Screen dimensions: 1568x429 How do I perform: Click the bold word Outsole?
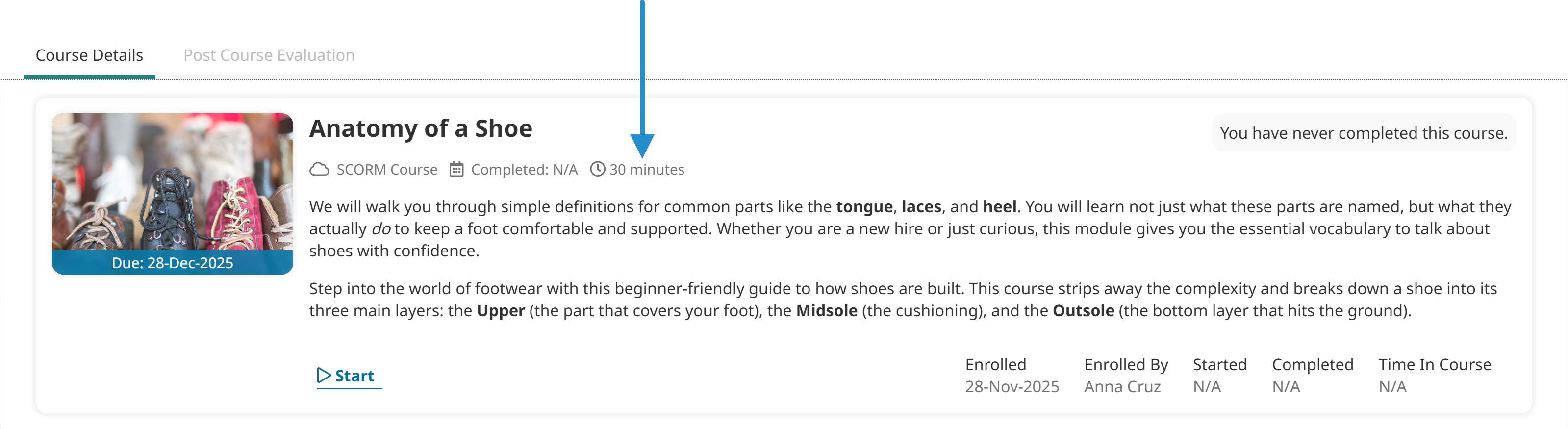[1084, 311]
